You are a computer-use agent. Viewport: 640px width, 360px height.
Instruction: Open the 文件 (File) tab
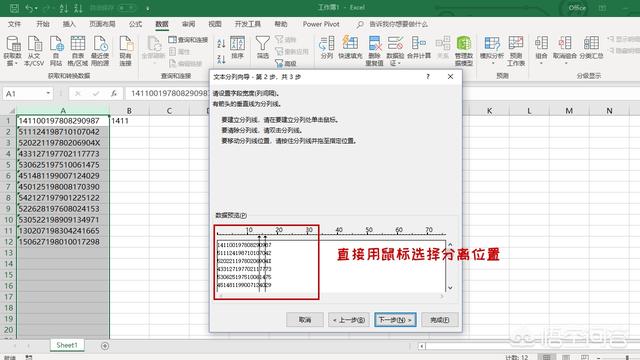pyautogui.click(x=14, y=24)
